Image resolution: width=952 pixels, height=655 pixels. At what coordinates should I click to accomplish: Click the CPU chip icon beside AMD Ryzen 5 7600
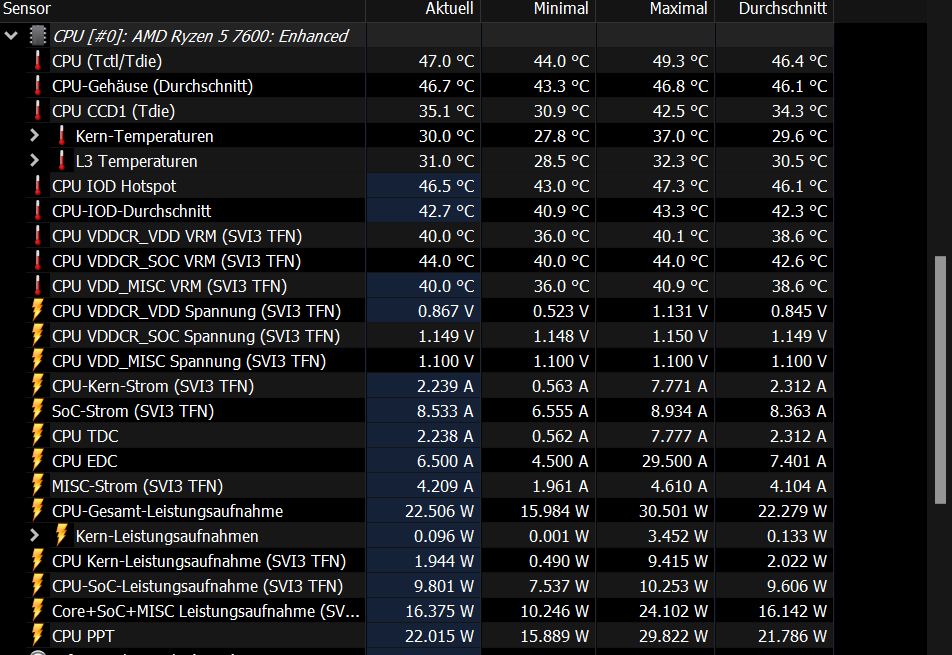(38, 36)
